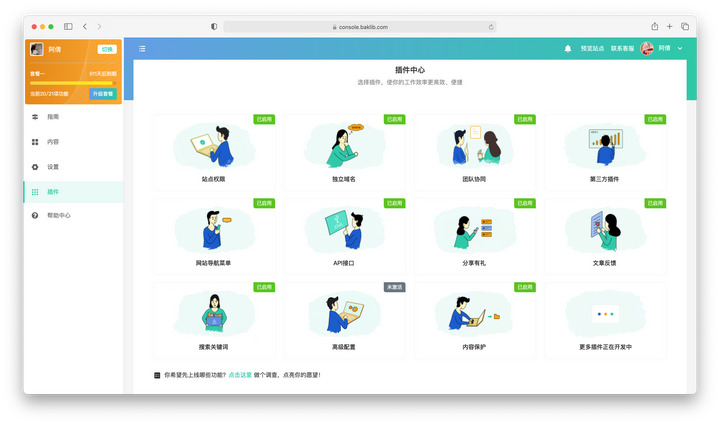The height and width of the screenshot is (425, 720).
Task: Open the 网站导航菜单 plugin card
Action: 214,236
